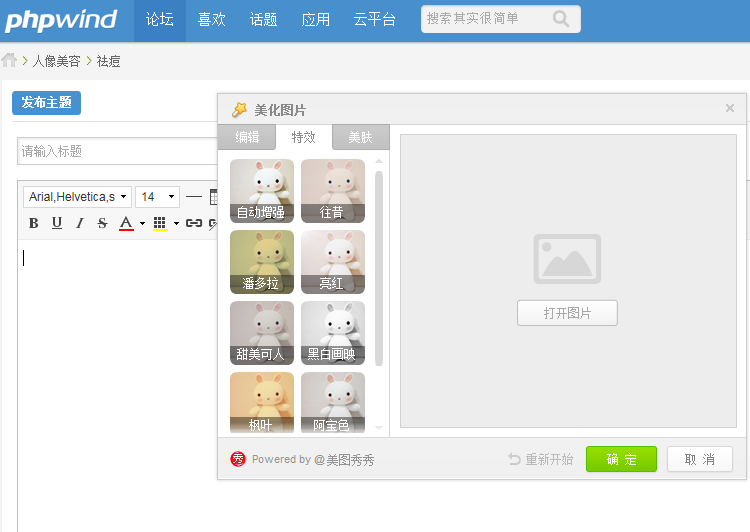Click the search magnifier icon
This screenshot has height=532, width=750.
(561, 19)
